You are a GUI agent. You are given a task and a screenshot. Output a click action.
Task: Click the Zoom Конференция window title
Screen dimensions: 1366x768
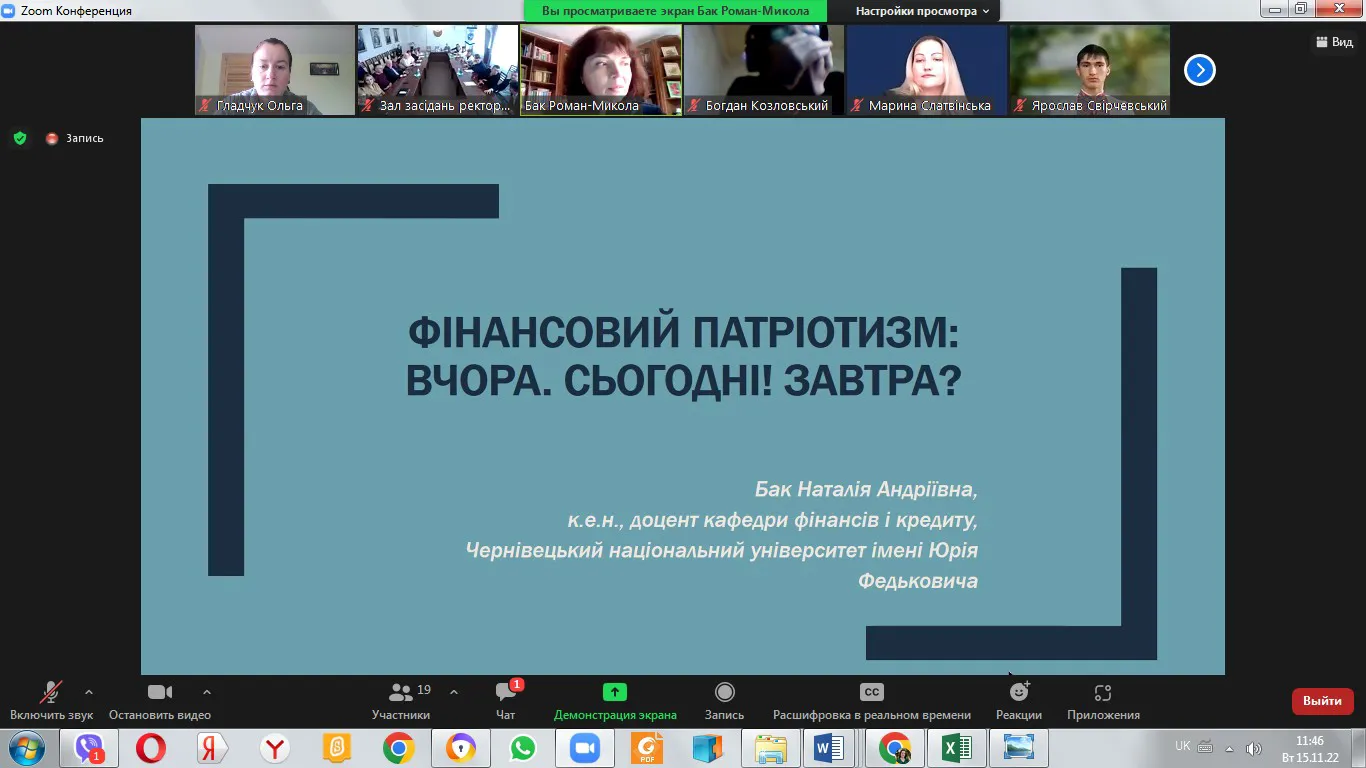(x=76, y=10)
